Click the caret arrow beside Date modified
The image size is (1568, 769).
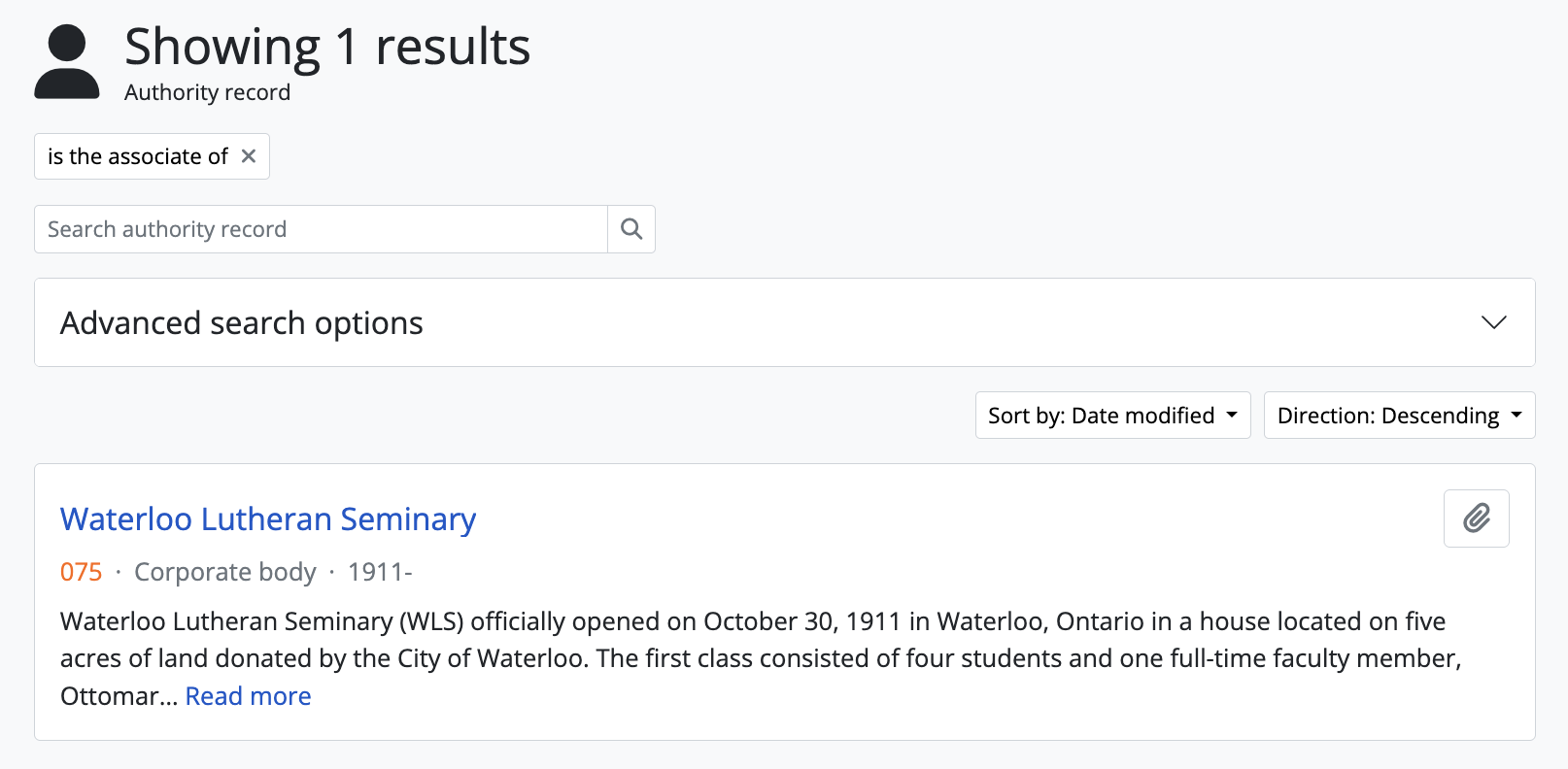(x=1232, y=416)
